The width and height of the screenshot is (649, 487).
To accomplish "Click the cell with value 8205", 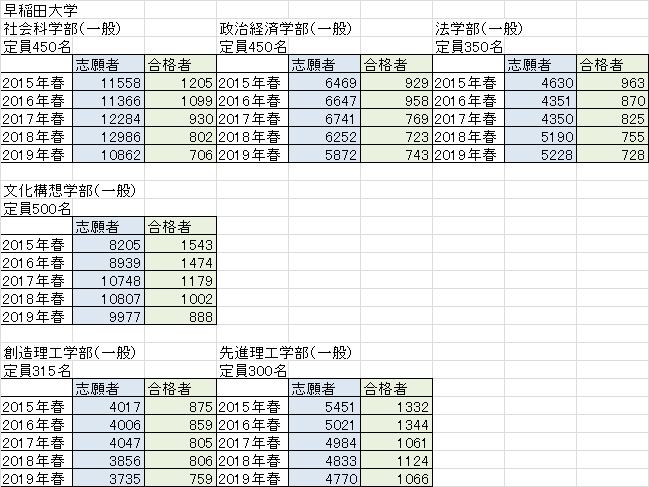I will pyautogui.click(x=108, y=245).
